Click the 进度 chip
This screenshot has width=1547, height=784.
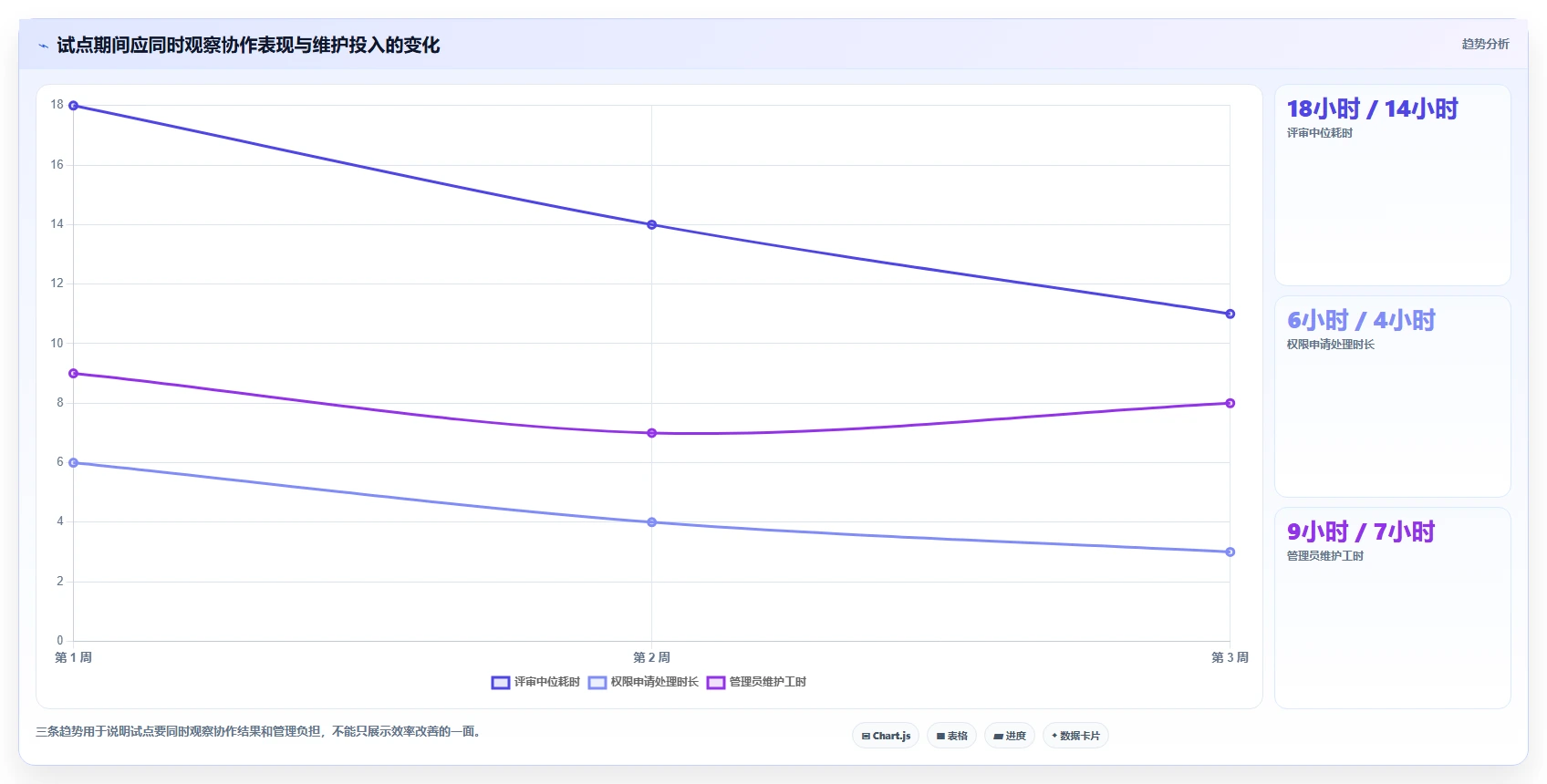1010,736
